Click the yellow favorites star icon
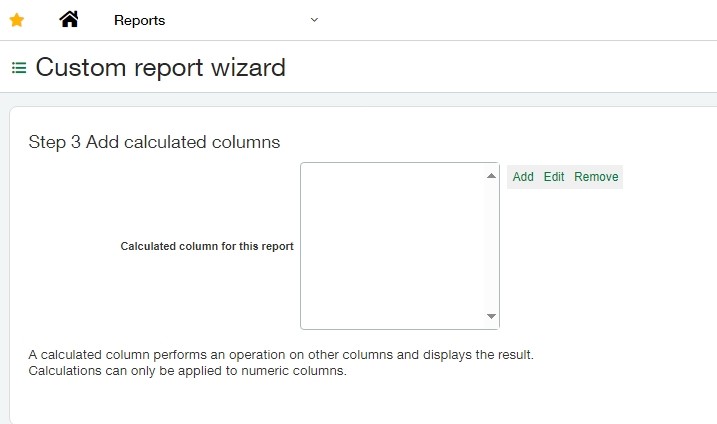The height and width of the screenshot is (424, 717). click(16, 20)
